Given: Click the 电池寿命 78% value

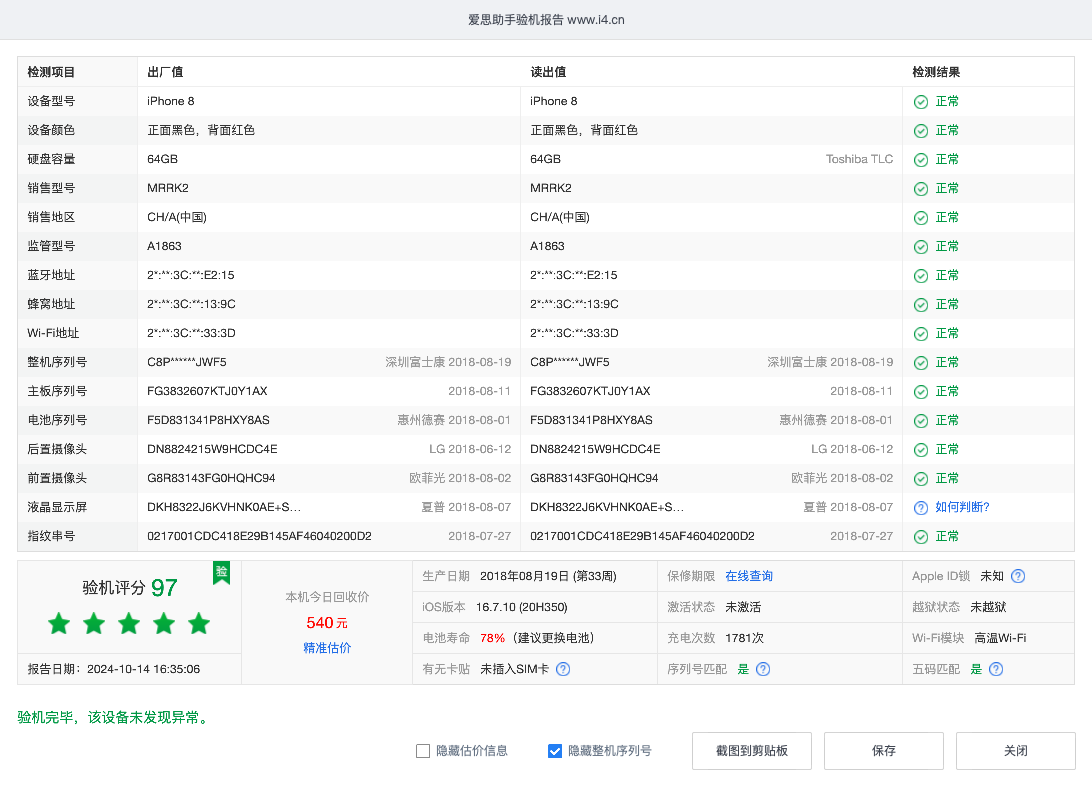Looking at the screenshot, I should click(492, 638).
